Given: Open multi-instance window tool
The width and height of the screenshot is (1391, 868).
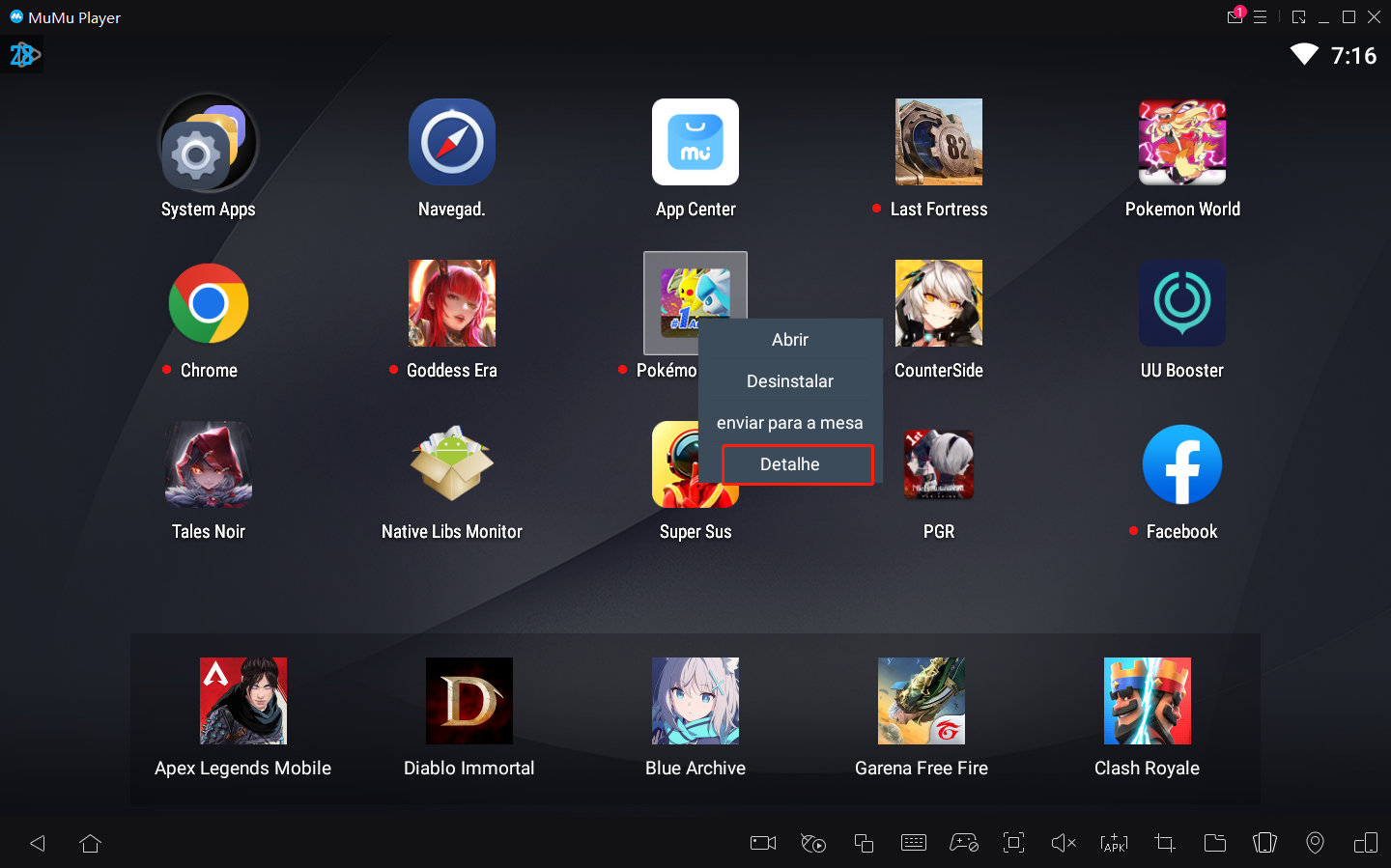Looking at the screenshot, I should click(x=864, y=843).
